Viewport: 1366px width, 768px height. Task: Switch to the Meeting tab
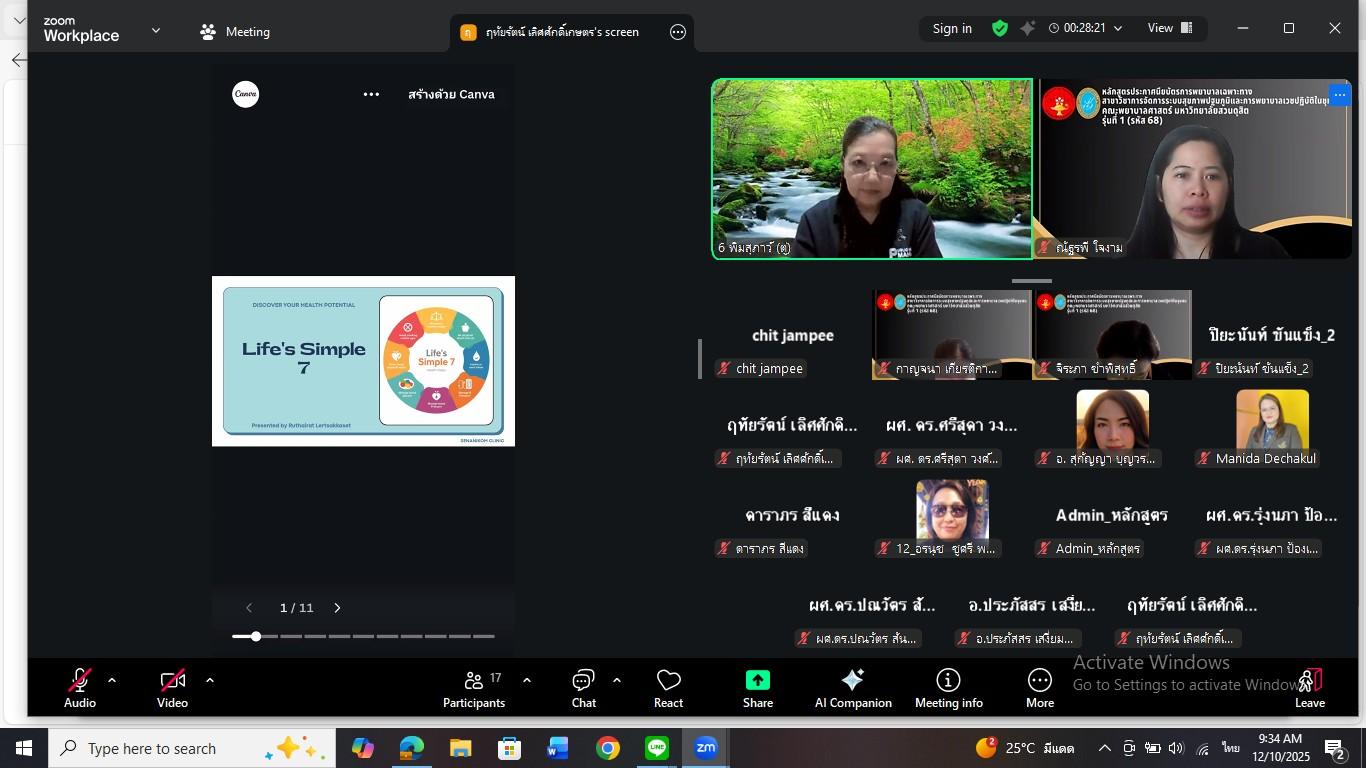click(235, 32)
